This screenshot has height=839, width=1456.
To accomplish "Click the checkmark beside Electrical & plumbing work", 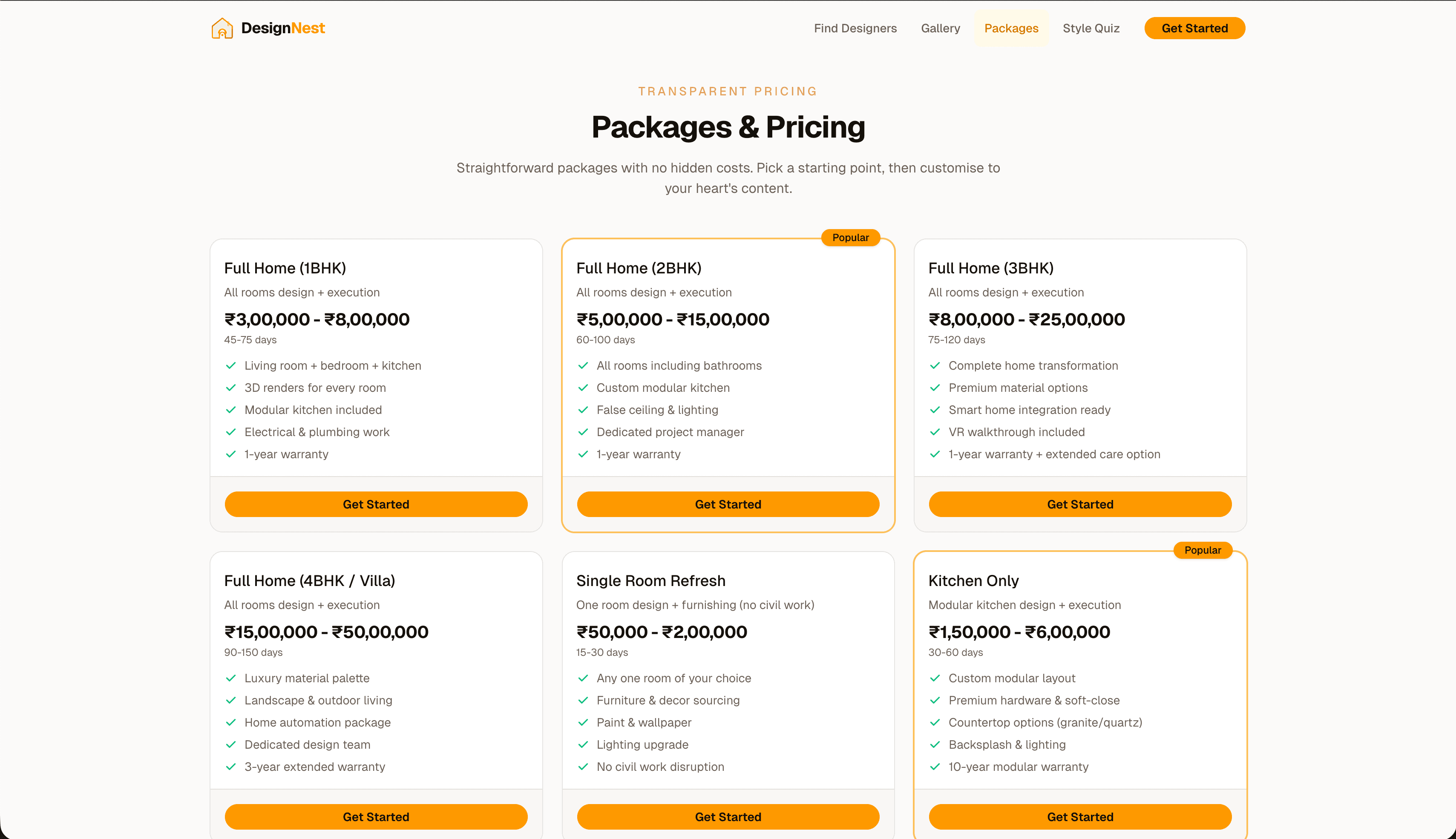I will coord(231,431).
